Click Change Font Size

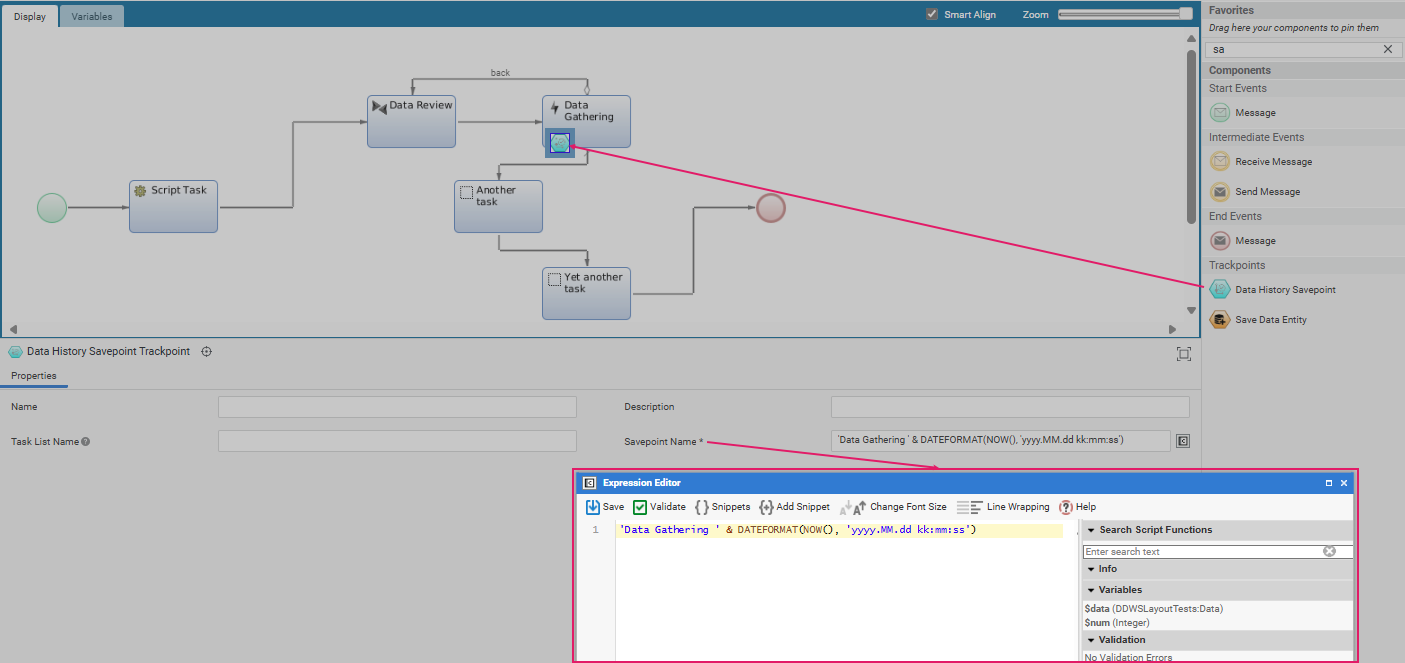(893, 507)
